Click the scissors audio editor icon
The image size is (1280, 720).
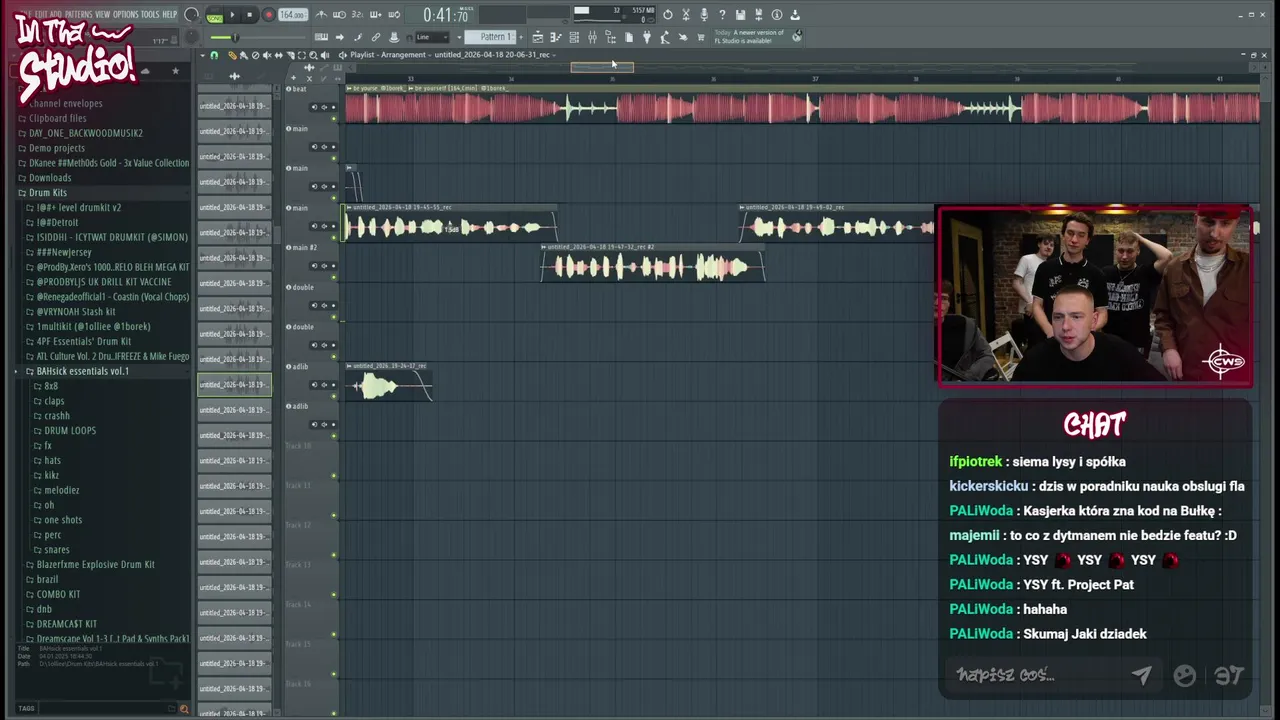(x=686, y=15)
